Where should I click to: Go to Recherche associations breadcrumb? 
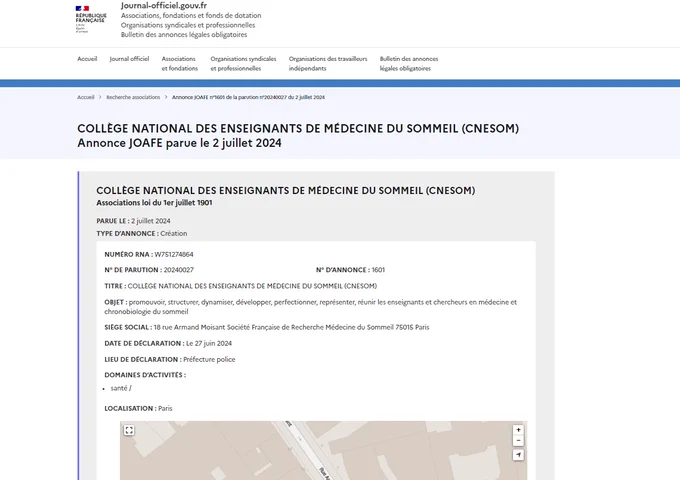tap(133, 97)
